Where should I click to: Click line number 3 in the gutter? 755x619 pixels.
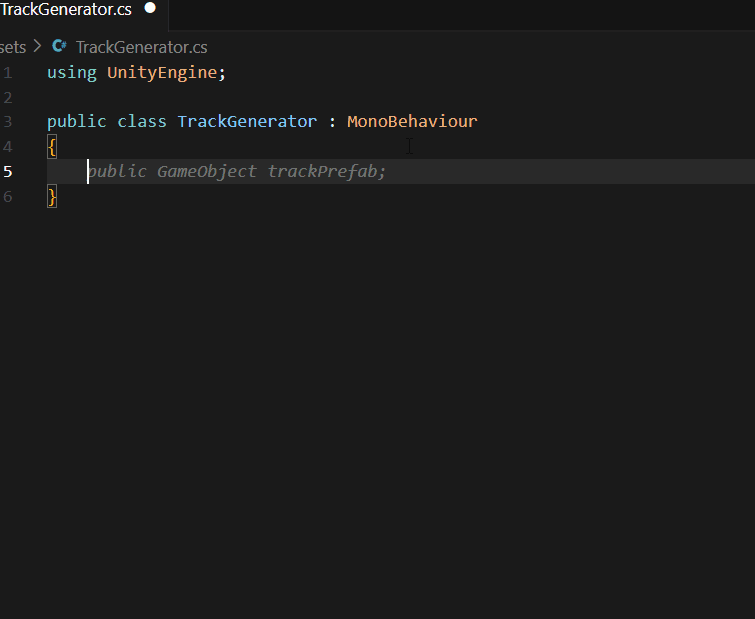(7, 121)
